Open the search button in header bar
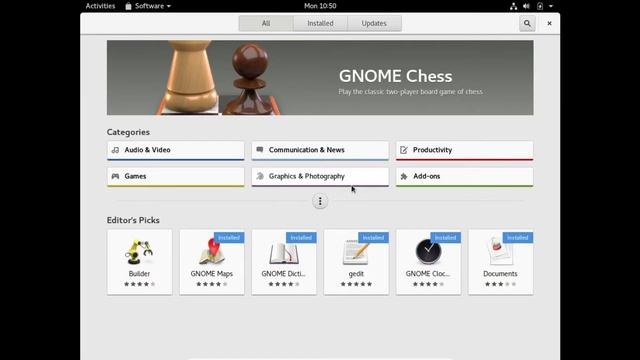Image resolution: width=640 pixels, height=360 pixels. point(527,23)
